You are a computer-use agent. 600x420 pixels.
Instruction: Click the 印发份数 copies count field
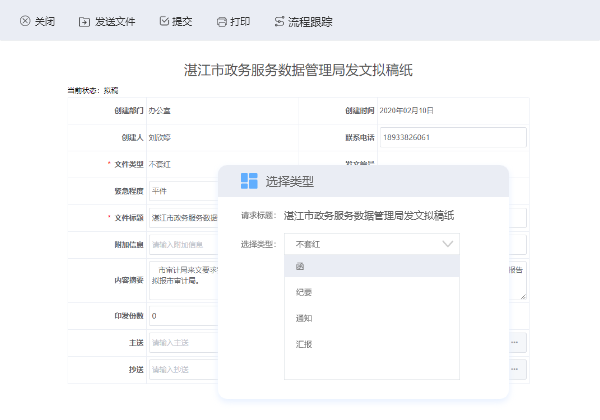click(180, 315)
